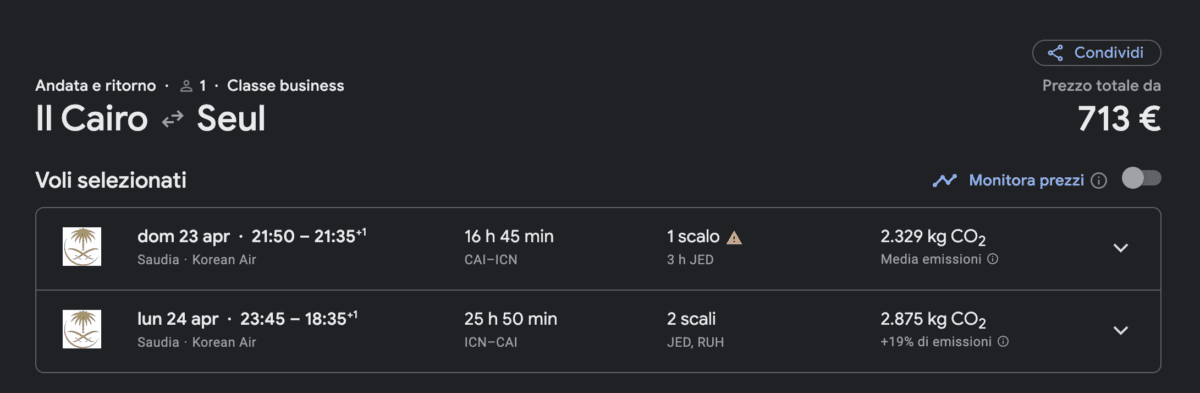Click info icon beside Media emissioni
This screenshot has height=393, width=1200.
[993, 259]
